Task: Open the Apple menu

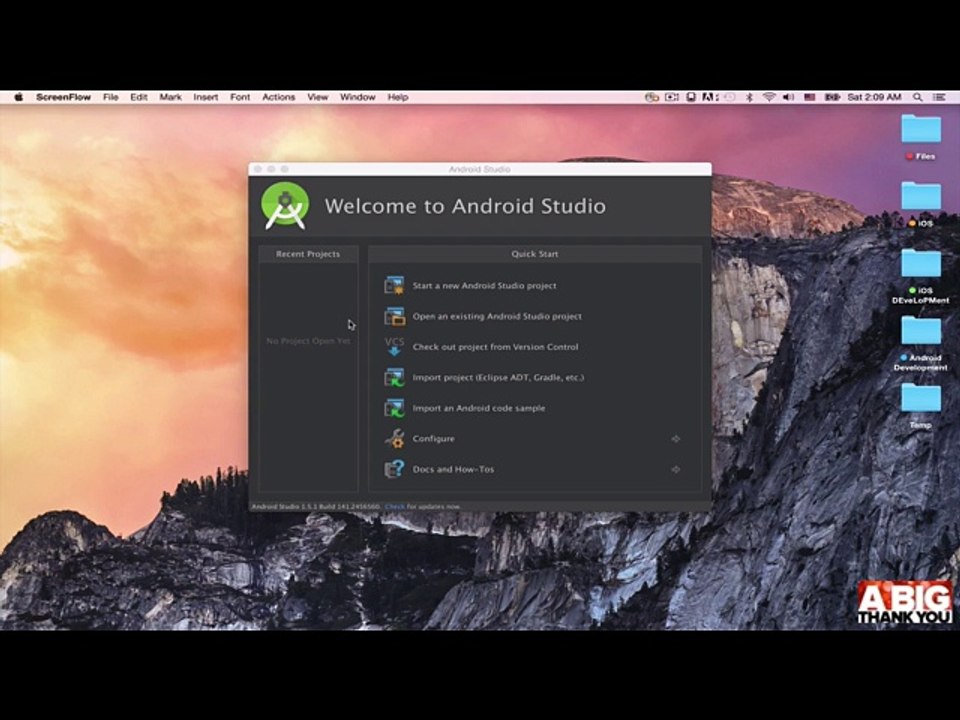Action: click(x=18, y=97)
